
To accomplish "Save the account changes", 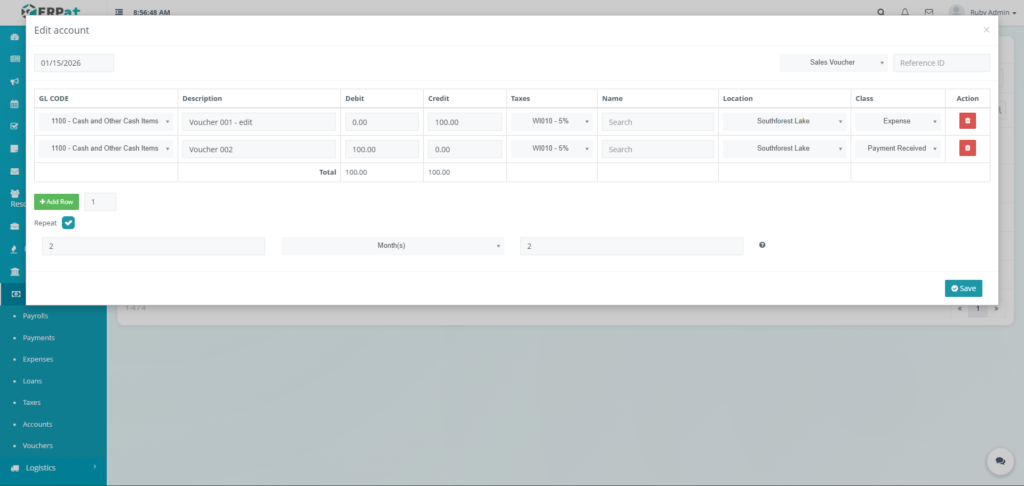I will [963, 288].
